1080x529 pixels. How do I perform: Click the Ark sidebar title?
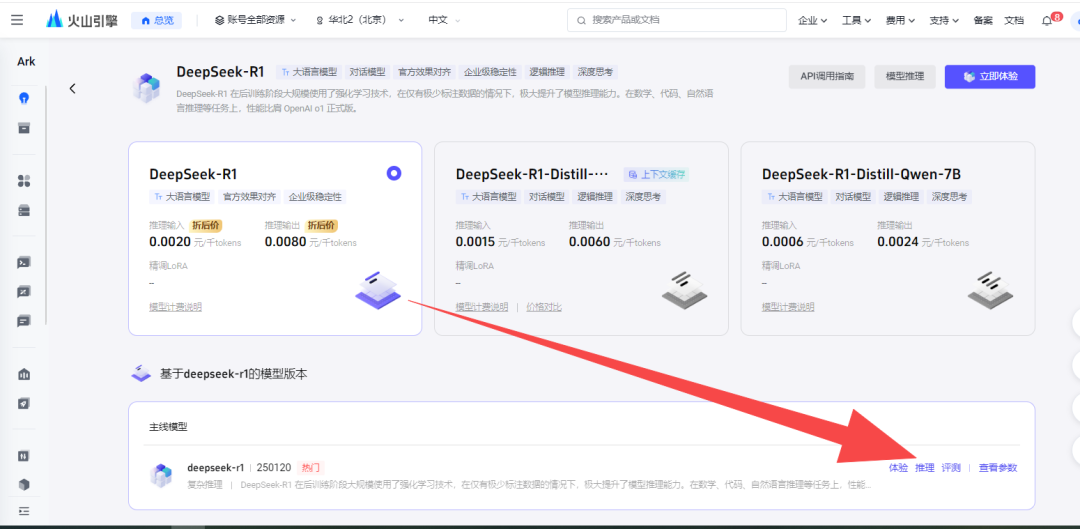26,61
